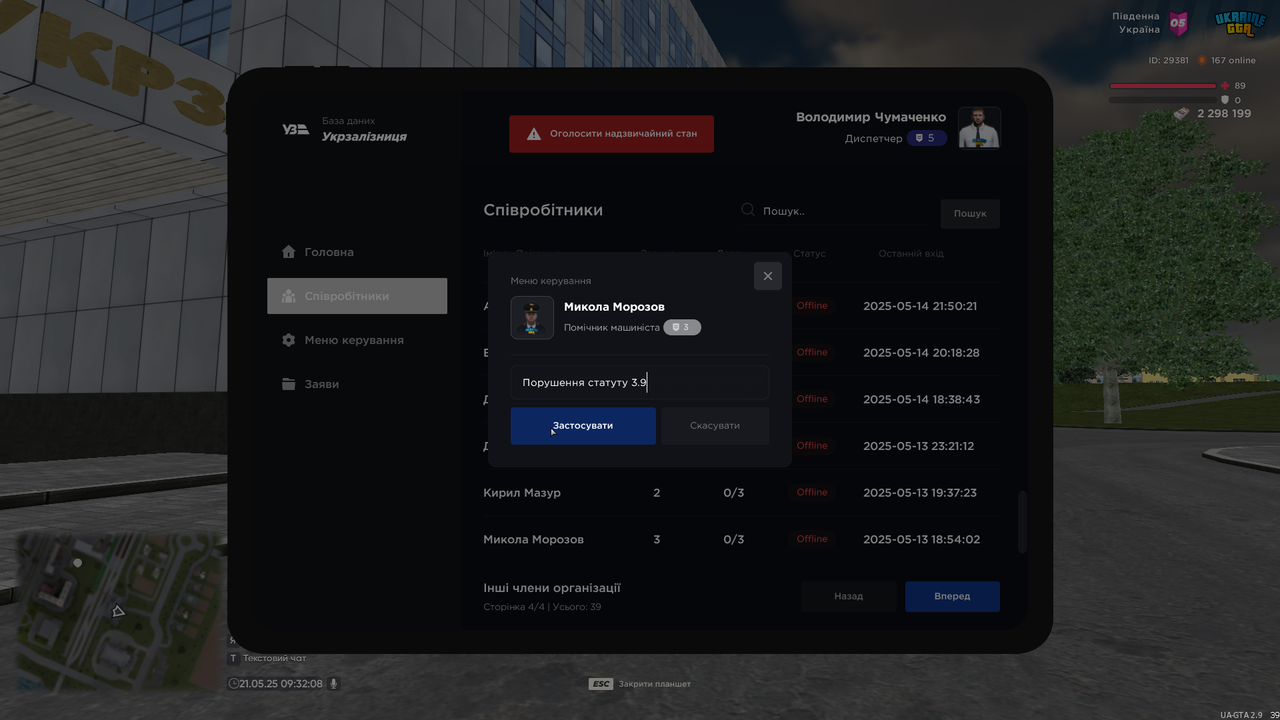This screenshot has height=720, width=1280.
Task: Focus the reason field 'Порушення статуту 3.9'
Action: click(x=640, y=382)
